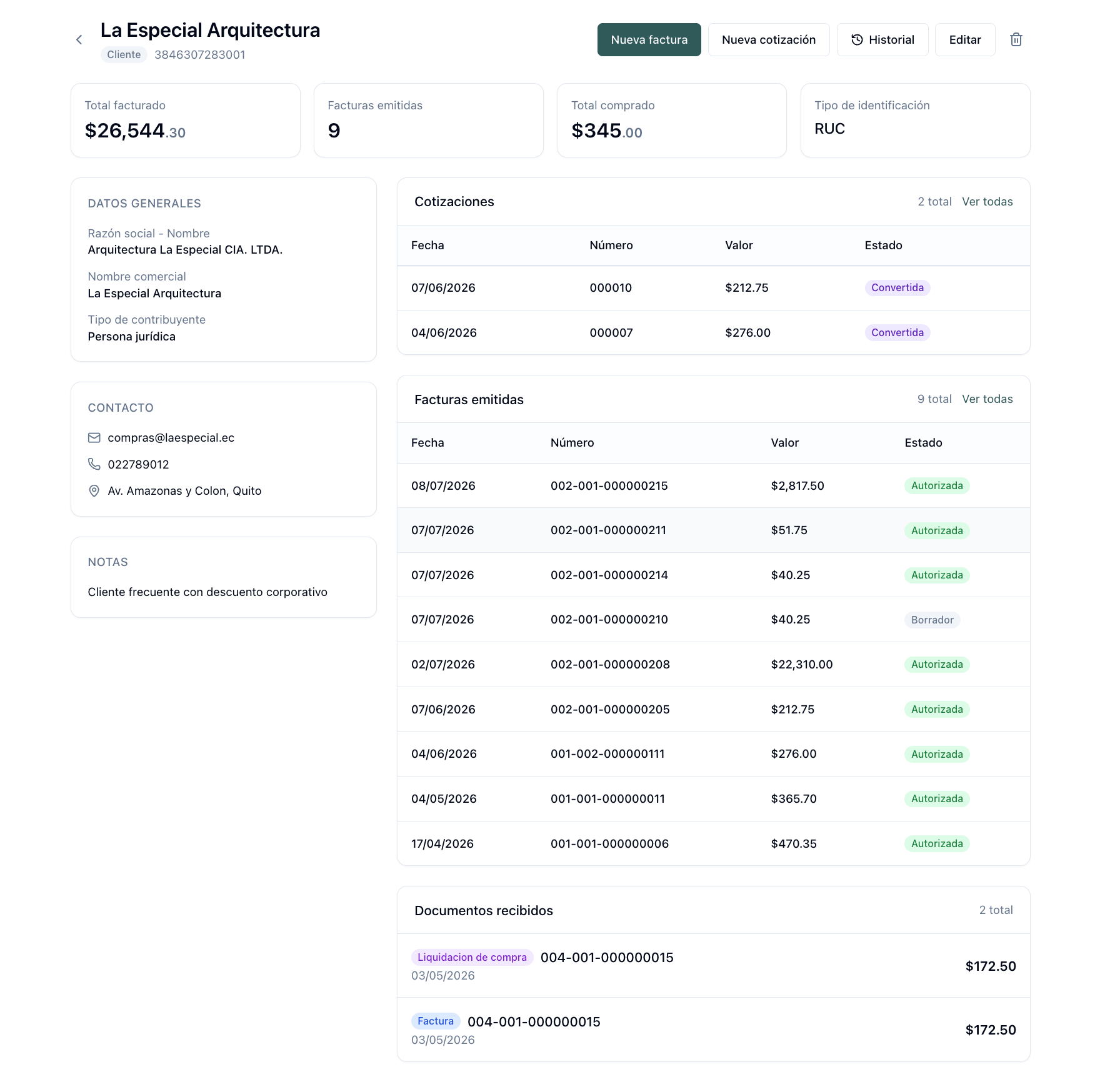Click Convertida badge for quote 000007
Image resolution: width=1095 pixels, height=1092 pixels.
pyautogui.click(x=897, y=333)
